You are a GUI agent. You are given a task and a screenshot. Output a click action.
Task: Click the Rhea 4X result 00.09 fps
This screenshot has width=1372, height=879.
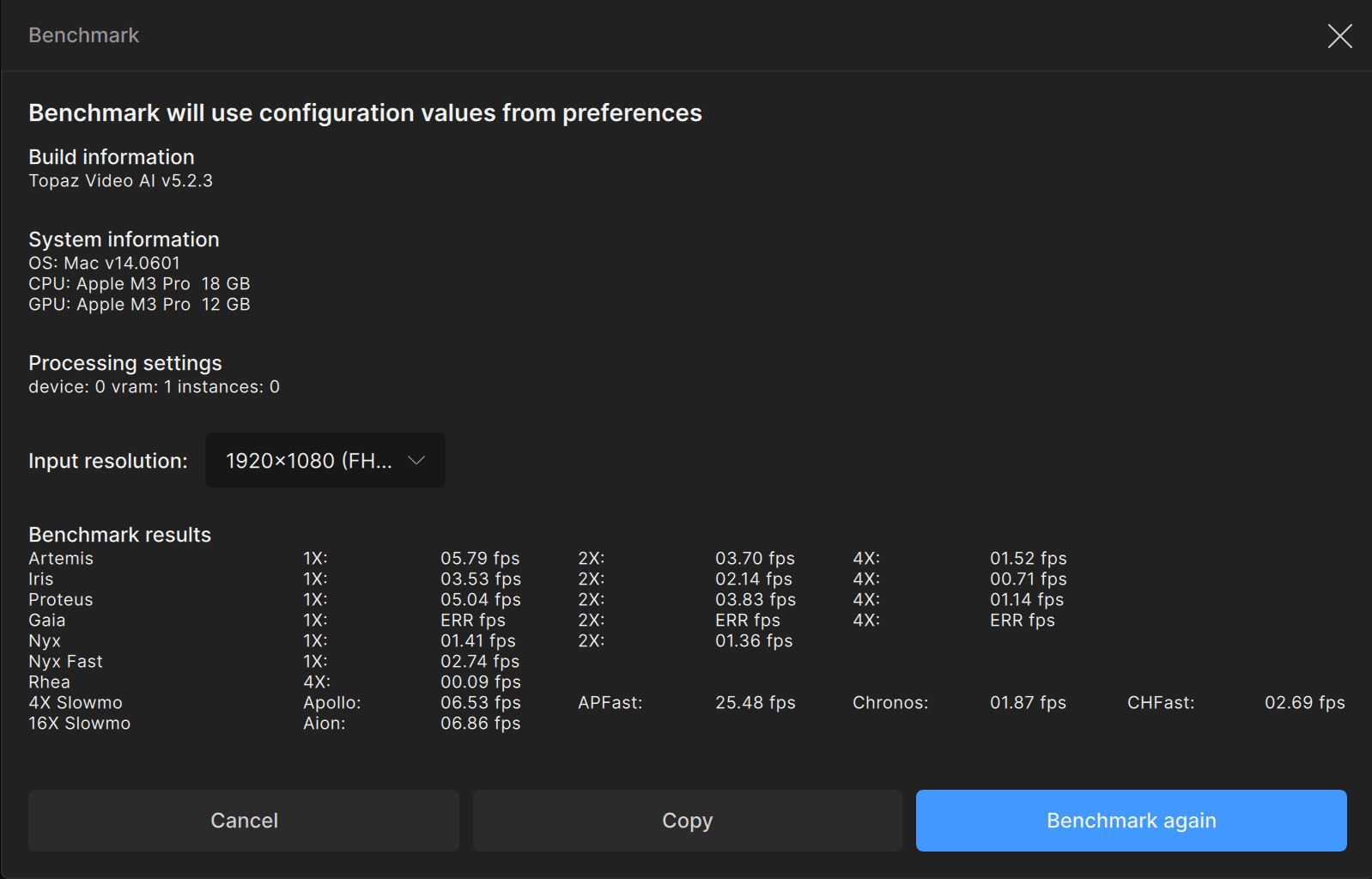481,682
